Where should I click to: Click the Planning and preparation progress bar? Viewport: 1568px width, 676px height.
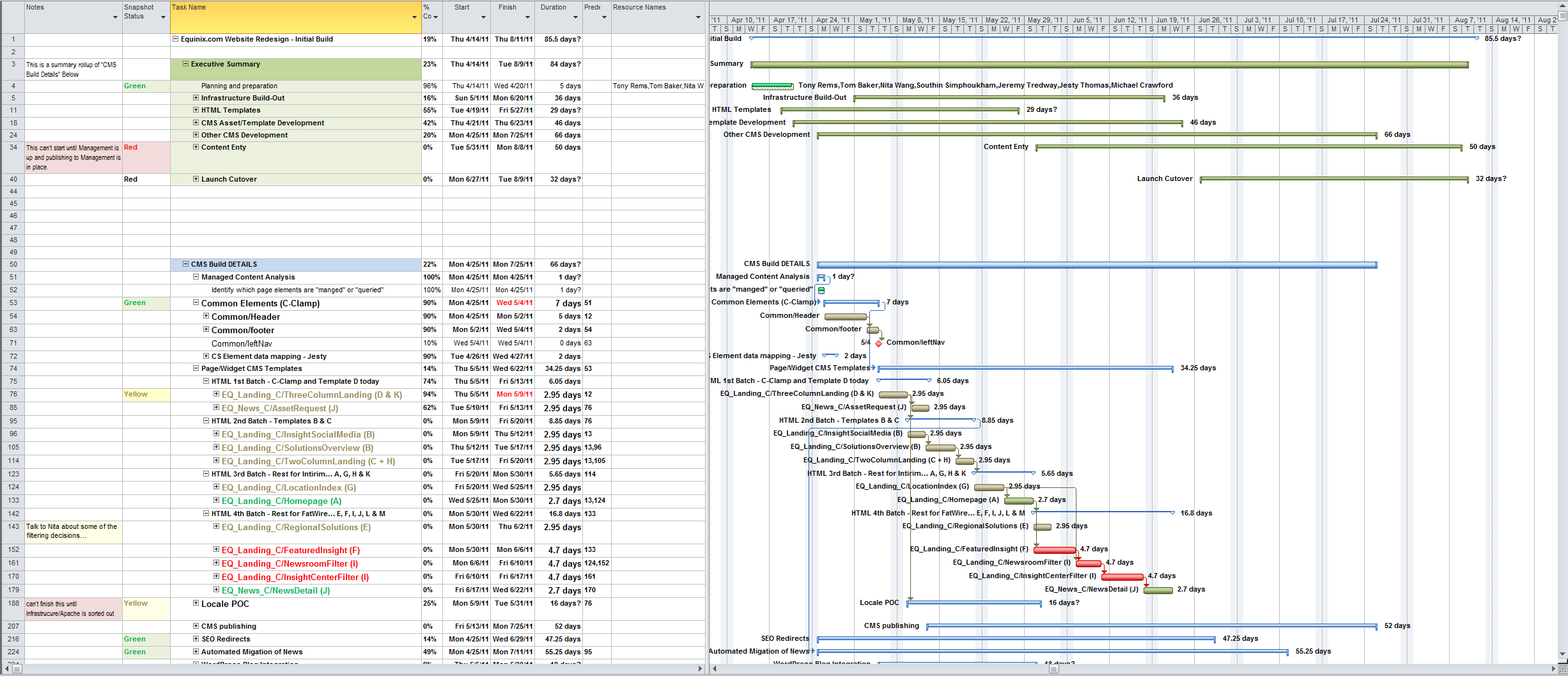pos(772,86)
